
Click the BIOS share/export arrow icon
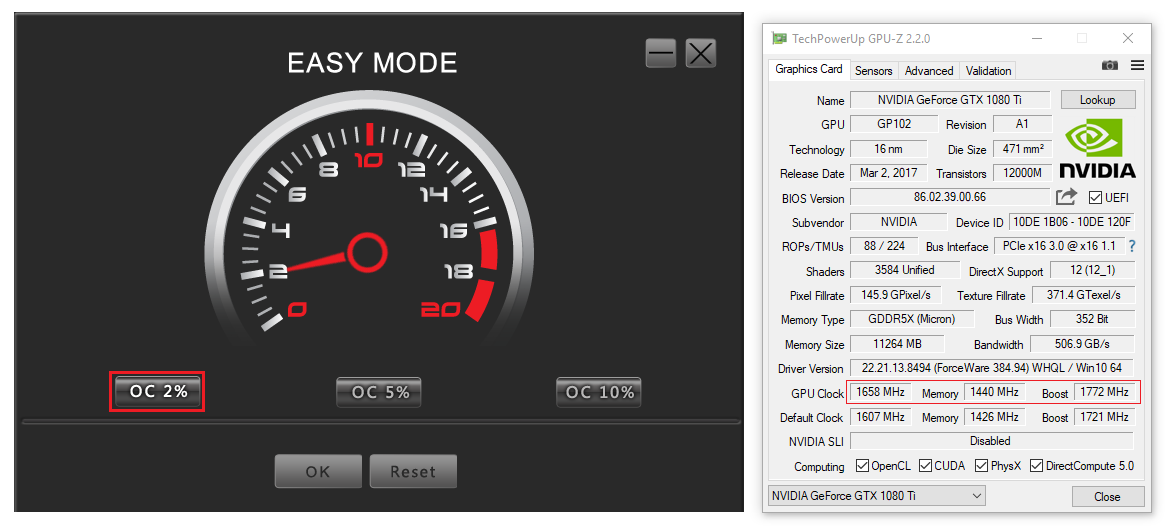(x=1066, y=197)
